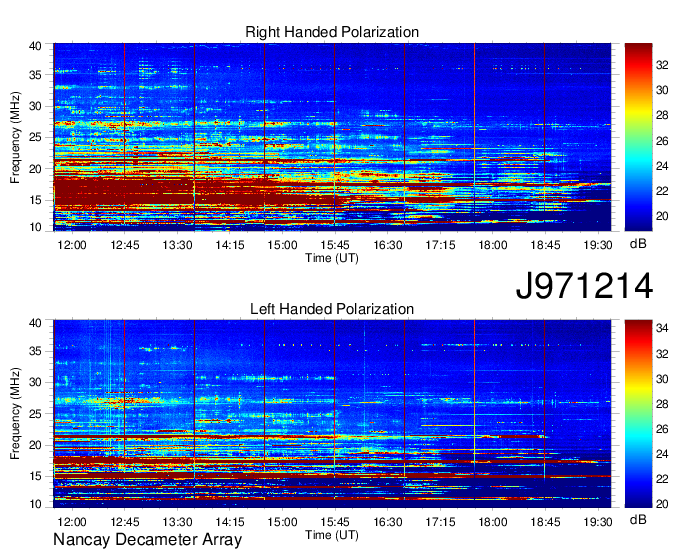680x552 pixels.
Task: Click the 14:15 tick on top plot
Action: (230, 245)
